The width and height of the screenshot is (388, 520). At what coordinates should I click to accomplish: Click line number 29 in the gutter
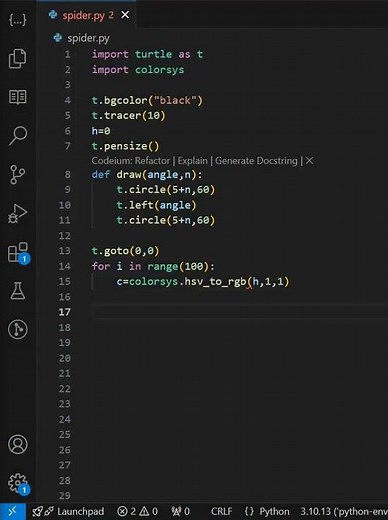(x=65, y=496)
